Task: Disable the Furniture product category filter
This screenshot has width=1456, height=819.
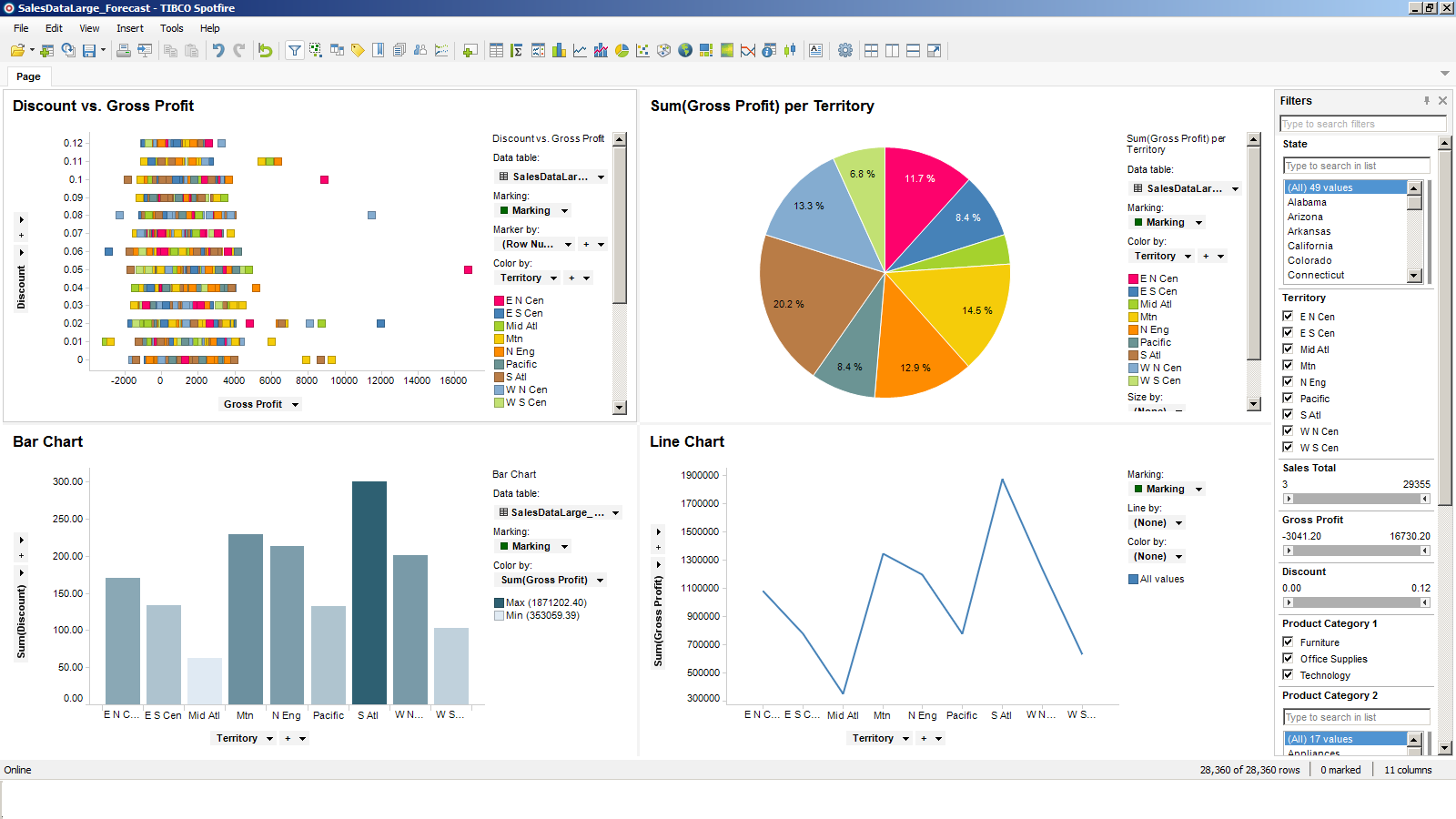Action: pyautogui.click(x=1289, y=642)
